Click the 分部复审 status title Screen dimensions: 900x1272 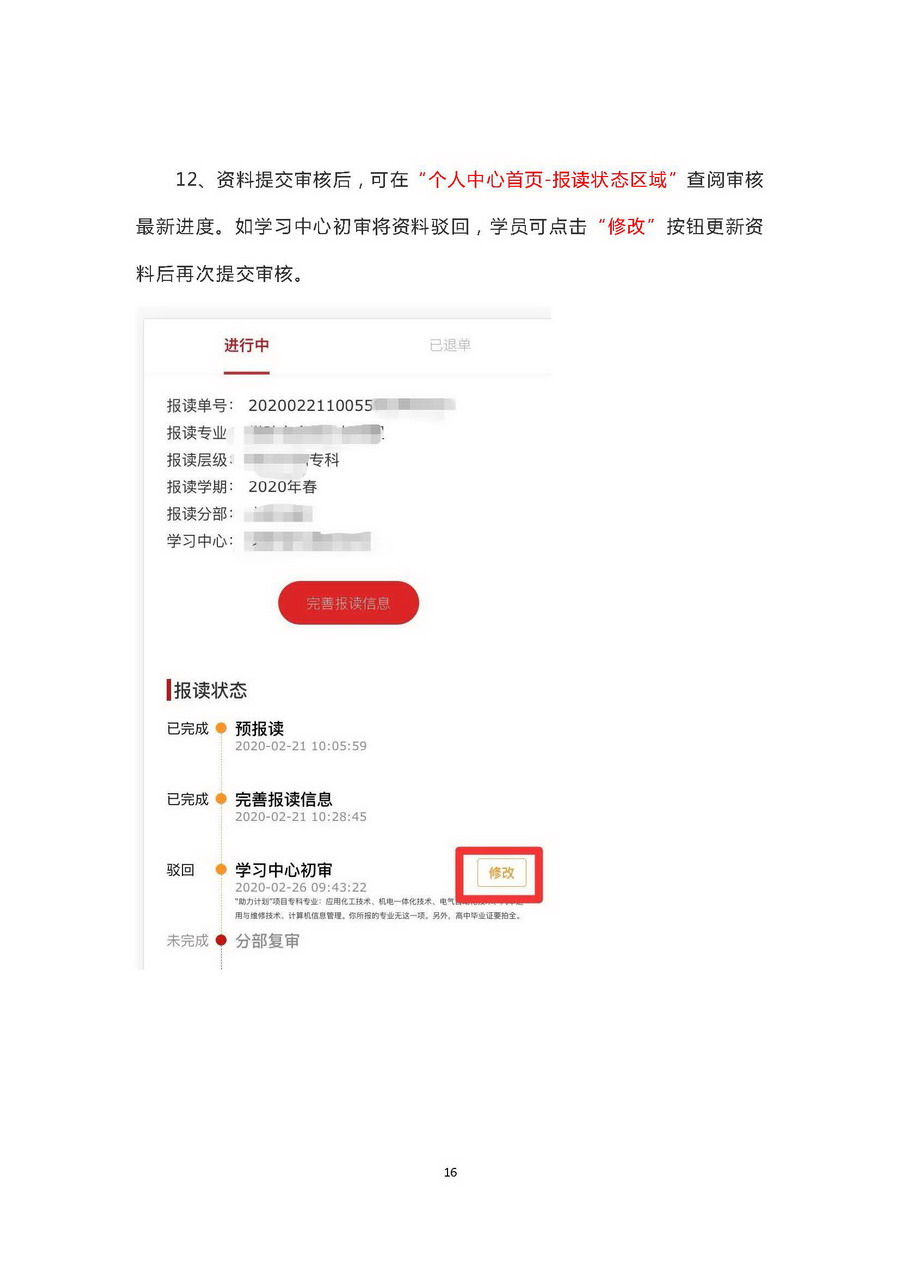[267, 941]
